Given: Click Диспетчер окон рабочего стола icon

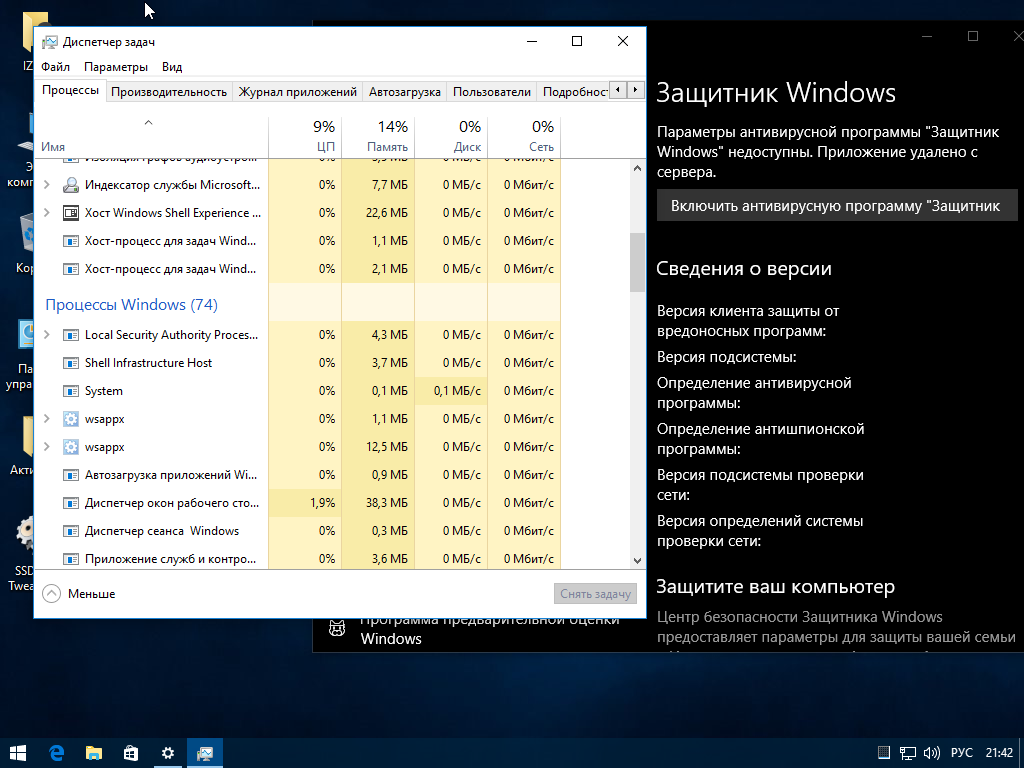Looking at the screenshot, I should click(x=71, y=504).
